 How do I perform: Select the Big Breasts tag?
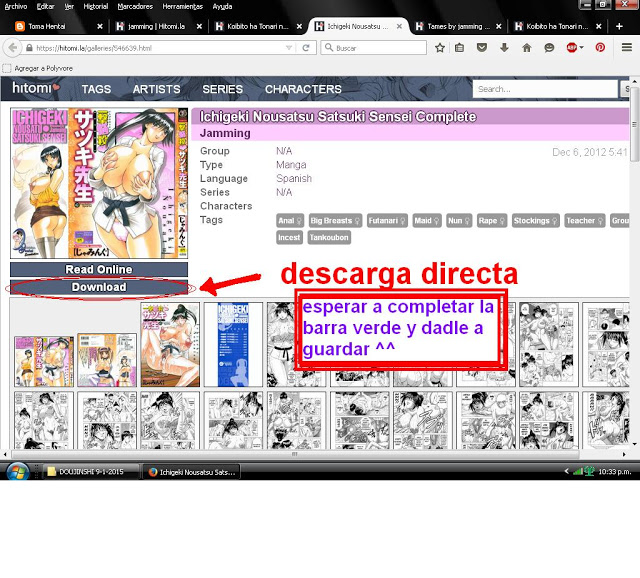(x=335, y=221)
